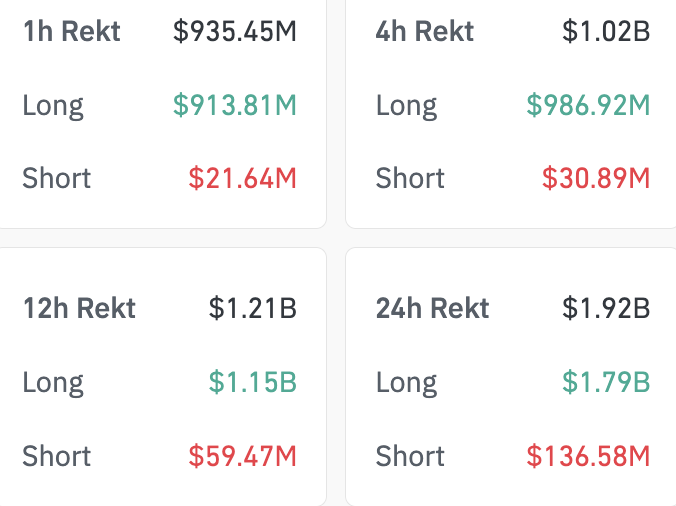
Task: Click the $1.92B 24h total value
Action: (x=606, y=308)
